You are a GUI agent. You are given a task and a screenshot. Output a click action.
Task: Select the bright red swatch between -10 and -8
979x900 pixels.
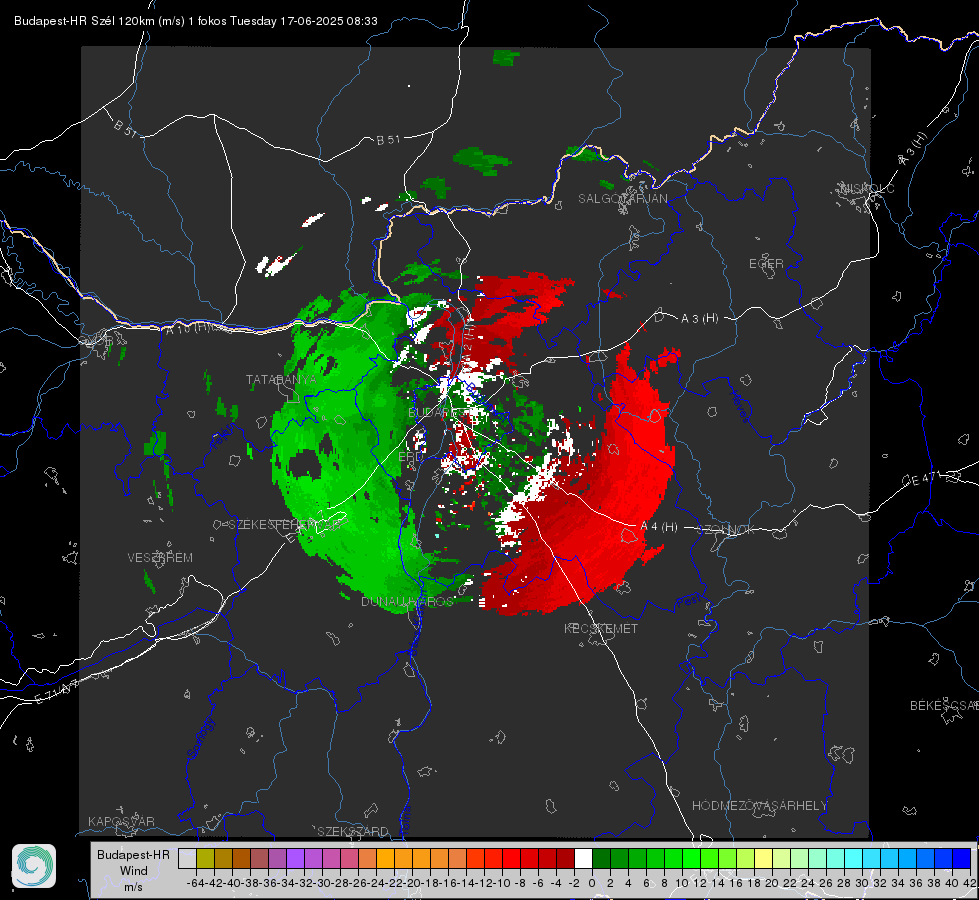[511, 858]
